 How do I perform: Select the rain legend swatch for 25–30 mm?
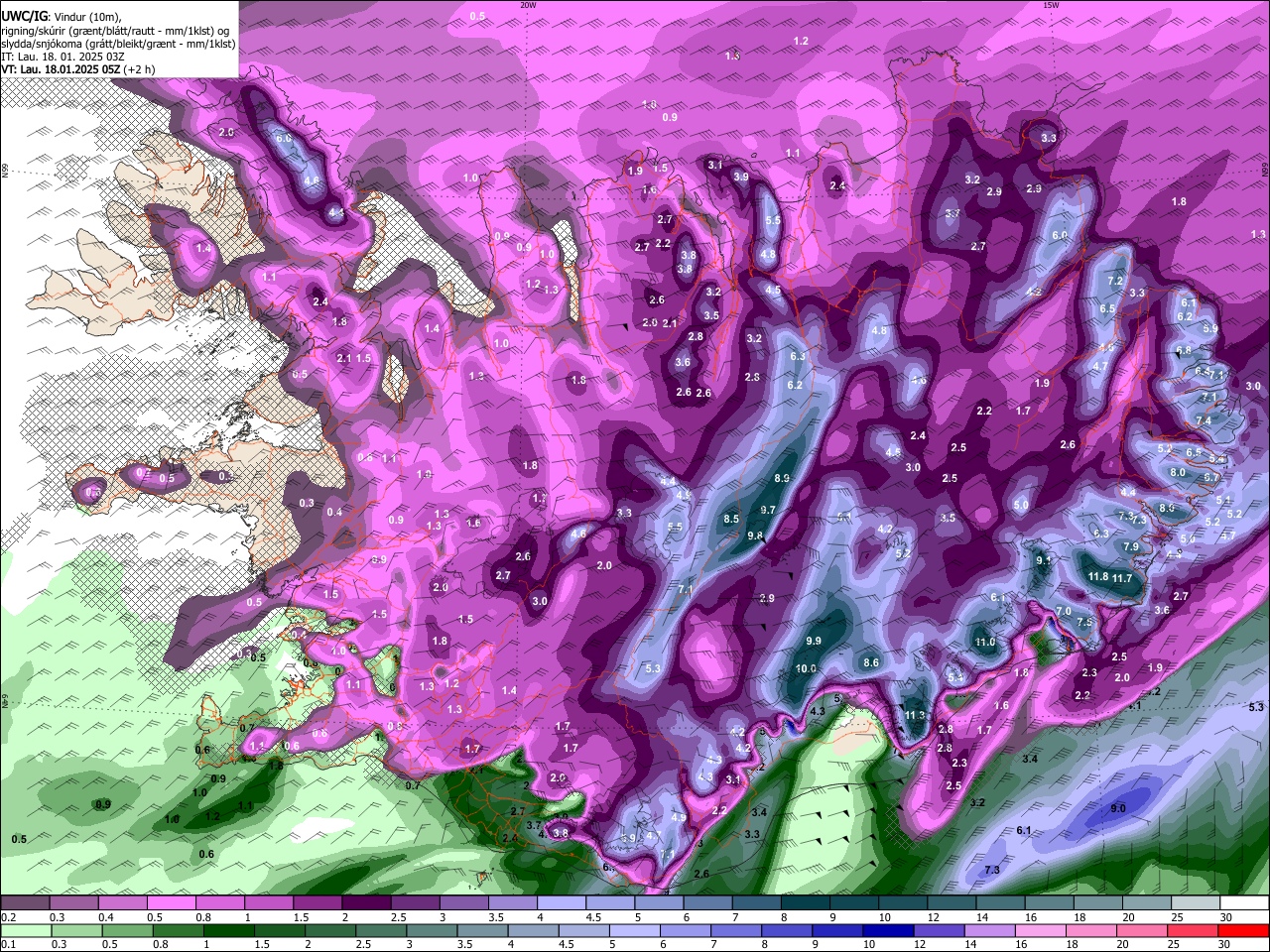point(1195,930)
